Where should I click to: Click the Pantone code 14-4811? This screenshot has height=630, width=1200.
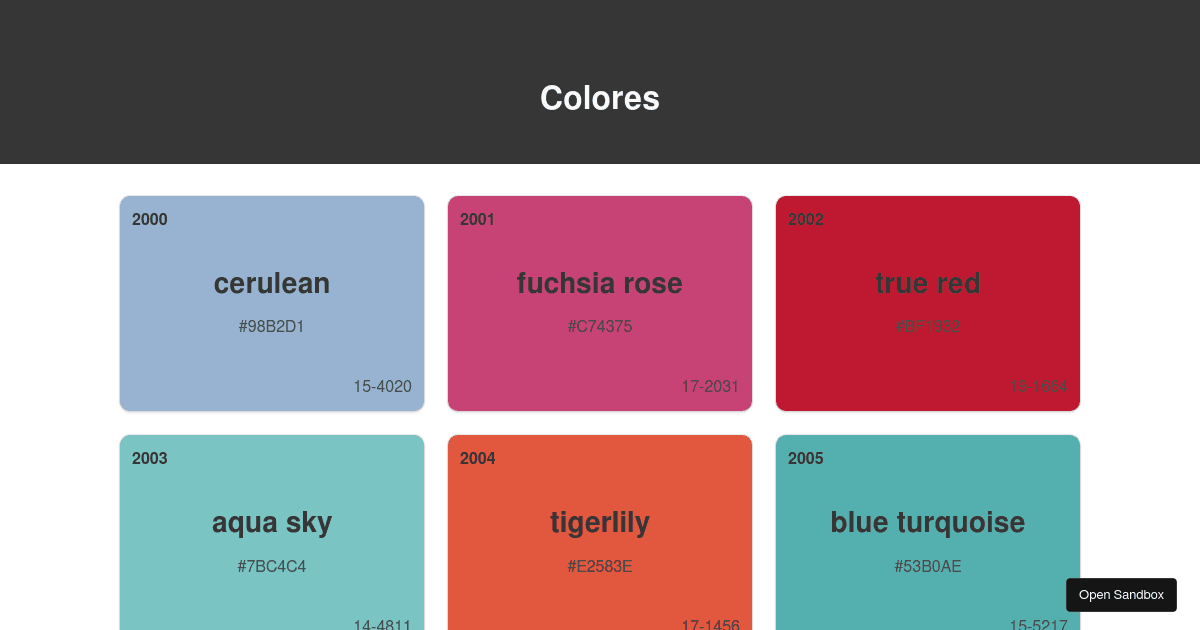click(x=382, y=625)
